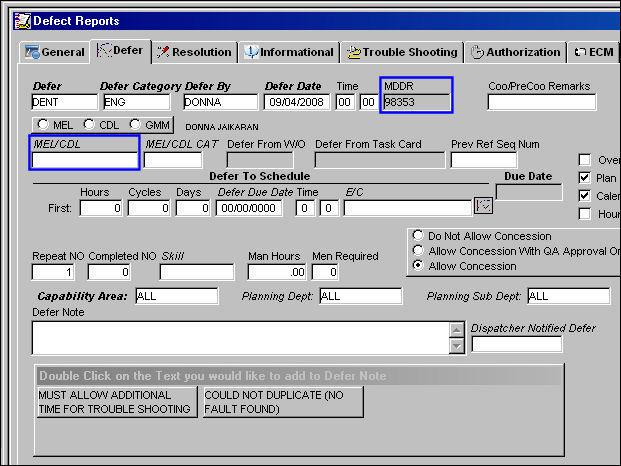Select the MEL radio button

coord(43,124)
